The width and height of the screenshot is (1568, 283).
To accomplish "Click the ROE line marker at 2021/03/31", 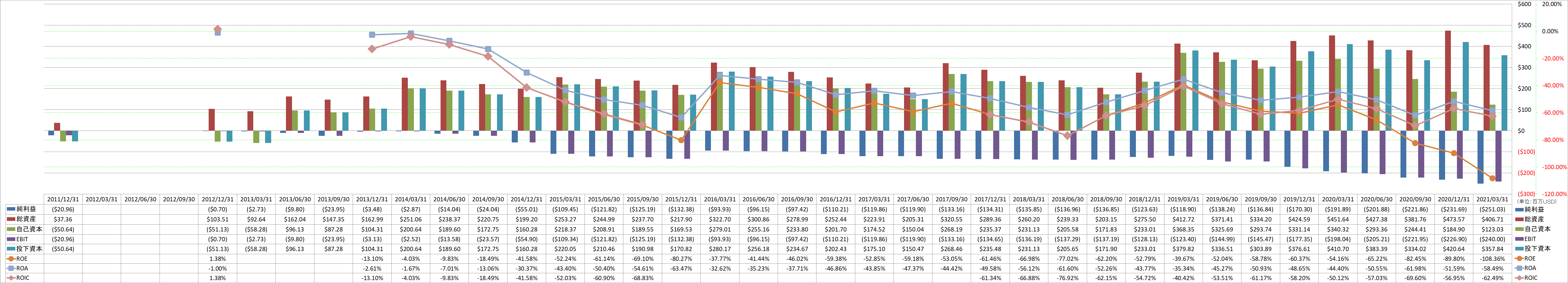I will pos(1493,178).
